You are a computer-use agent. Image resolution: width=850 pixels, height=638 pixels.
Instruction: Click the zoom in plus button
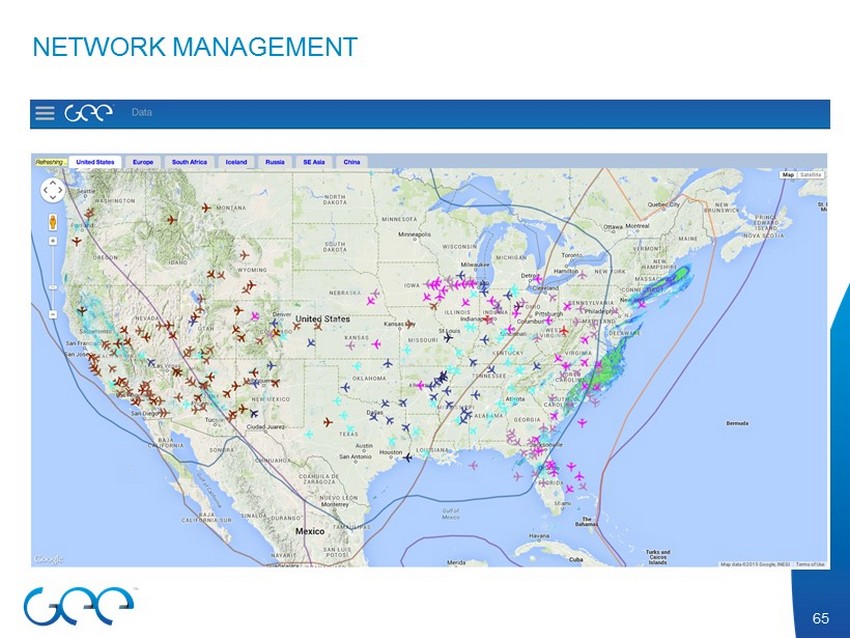click(52, 240)
